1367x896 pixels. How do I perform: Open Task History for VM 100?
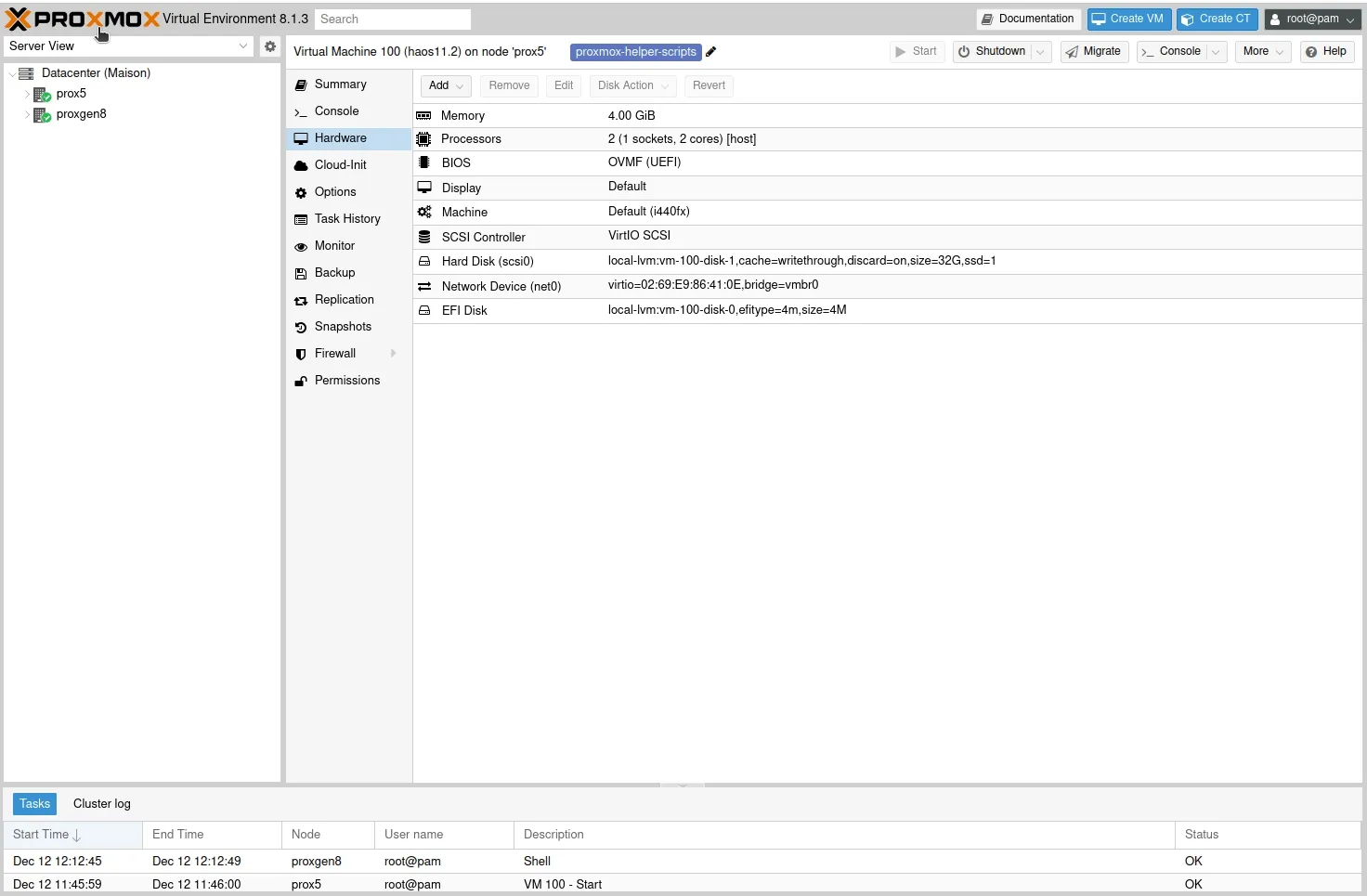click(x=346, y=219)
